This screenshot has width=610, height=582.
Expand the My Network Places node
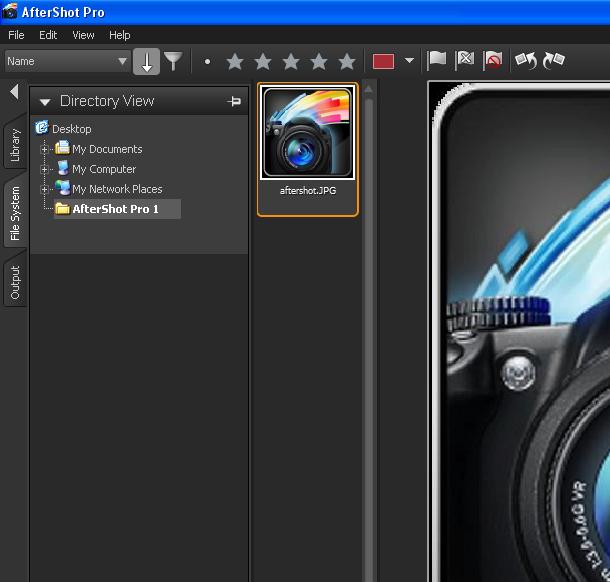click(x=44, y=189)
